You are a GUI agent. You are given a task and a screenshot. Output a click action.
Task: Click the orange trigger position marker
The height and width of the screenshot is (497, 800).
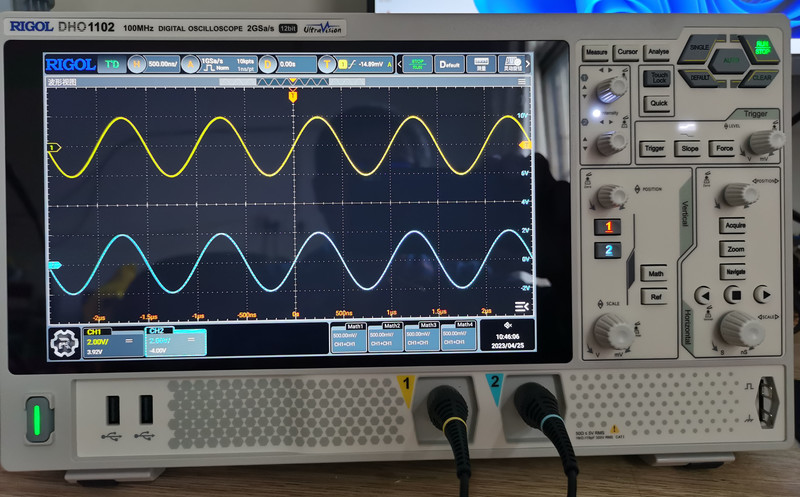click(x=292, y=96)
